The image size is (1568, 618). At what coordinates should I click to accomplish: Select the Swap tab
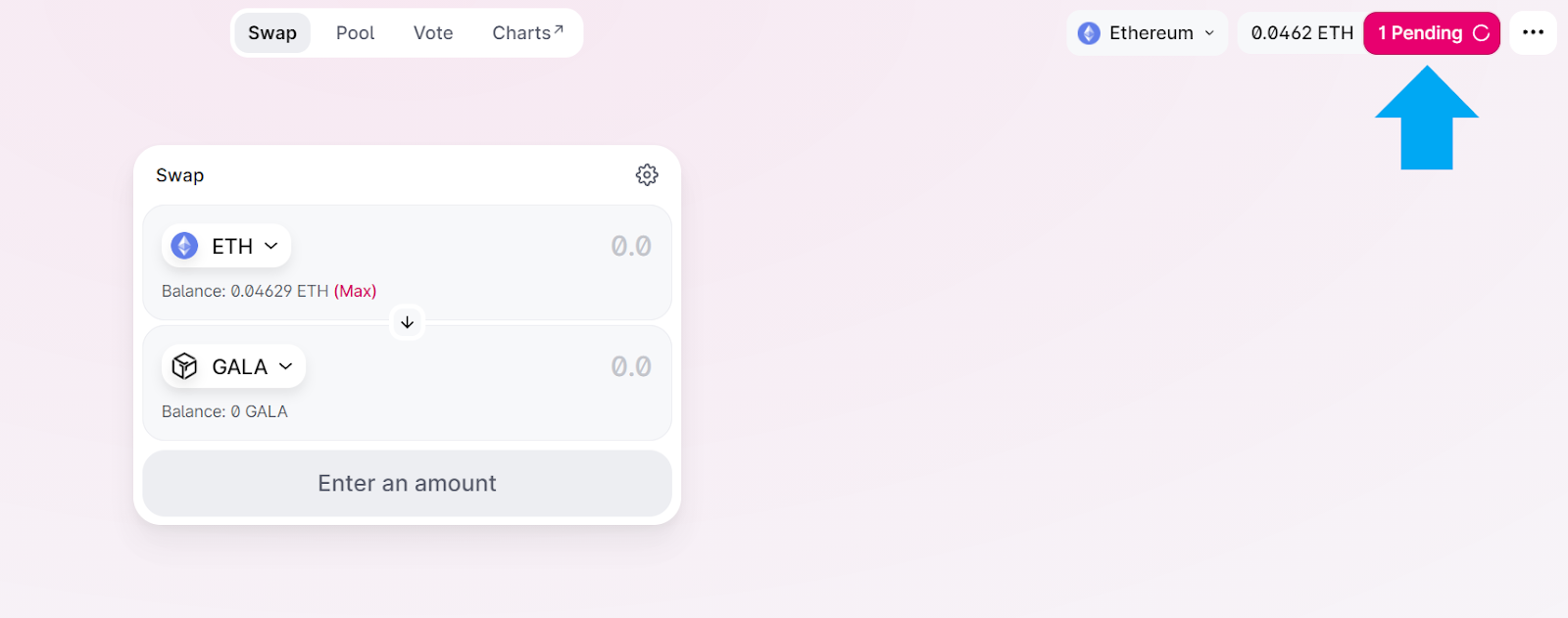[272, 33]
